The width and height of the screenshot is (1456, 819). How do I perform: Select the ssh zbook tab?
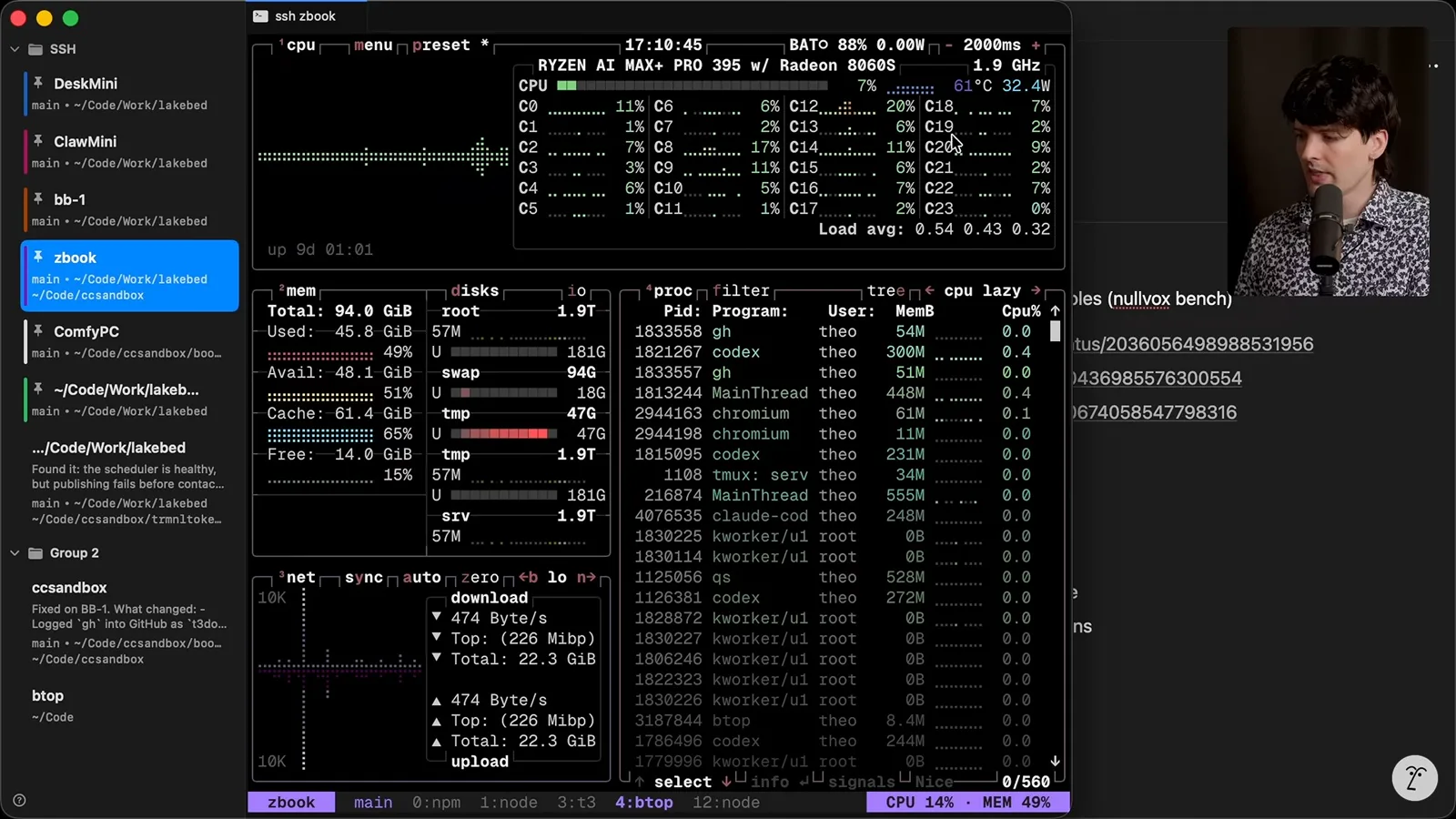[306, 16]
